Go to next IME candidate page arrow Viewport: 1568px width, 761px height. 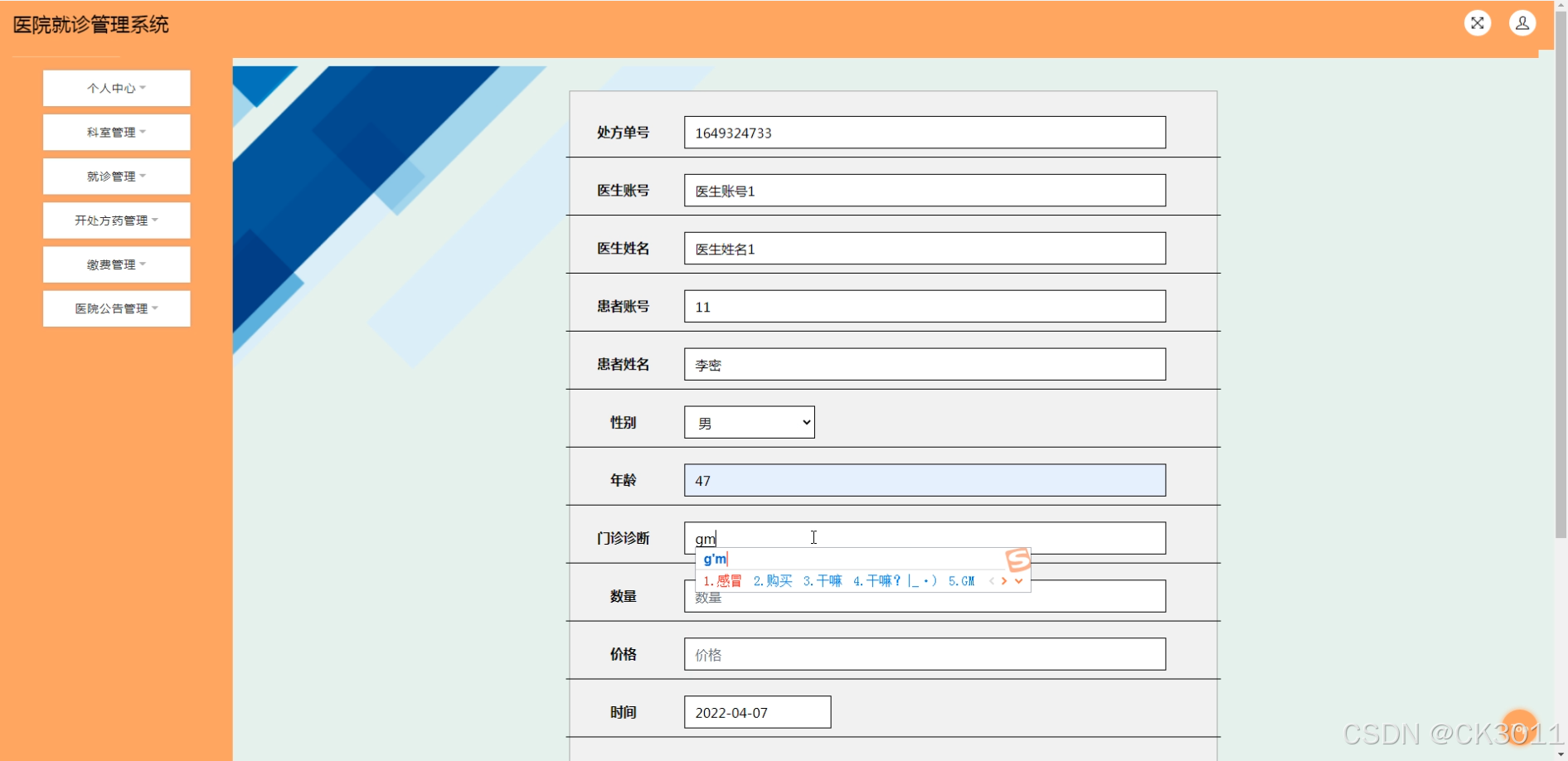1004,581
